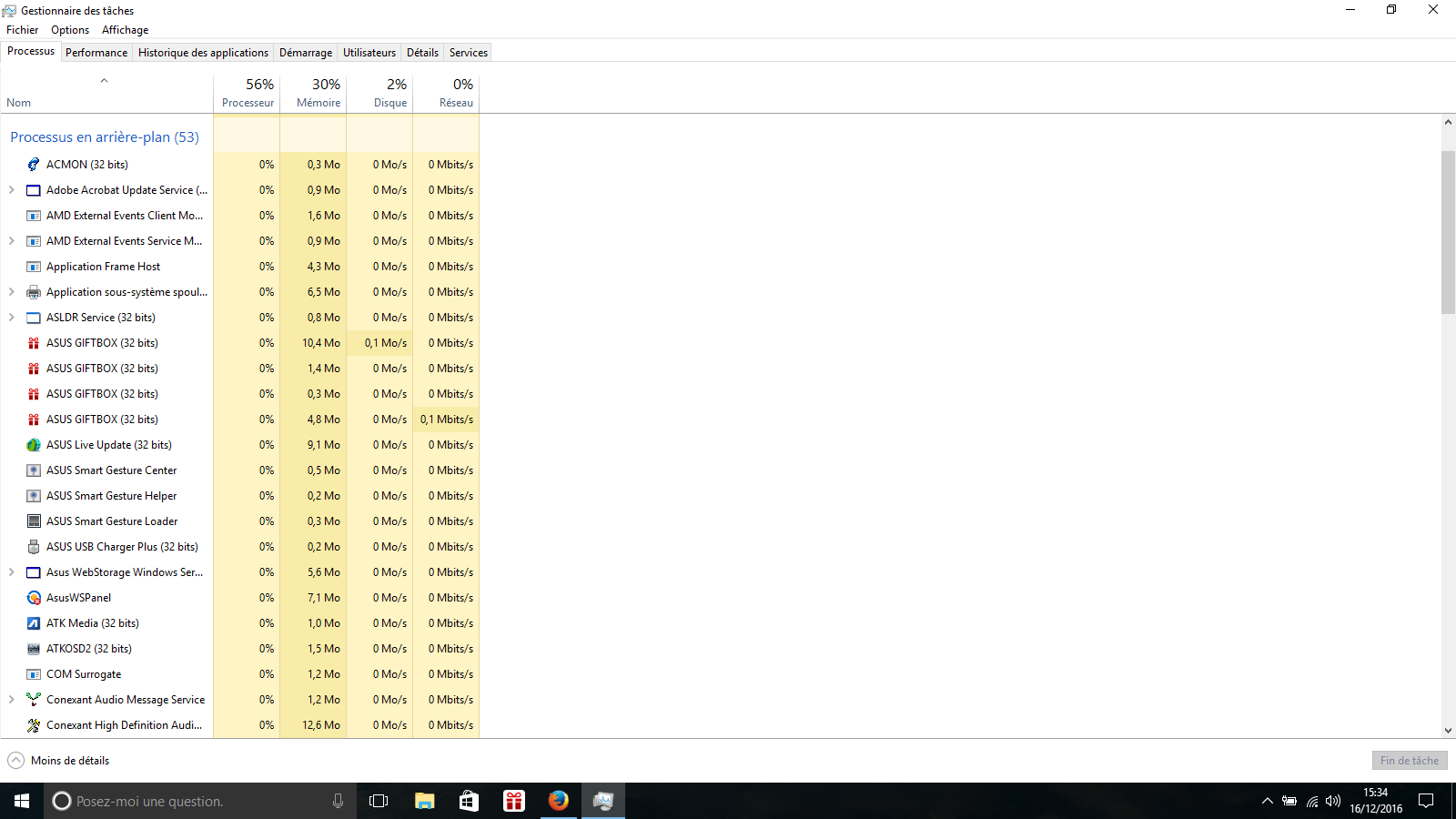Click the 0,1 Mbits/s network value
Image resolution: width=1456 pixels, height=819 pixels.
[x=446, y=420]
